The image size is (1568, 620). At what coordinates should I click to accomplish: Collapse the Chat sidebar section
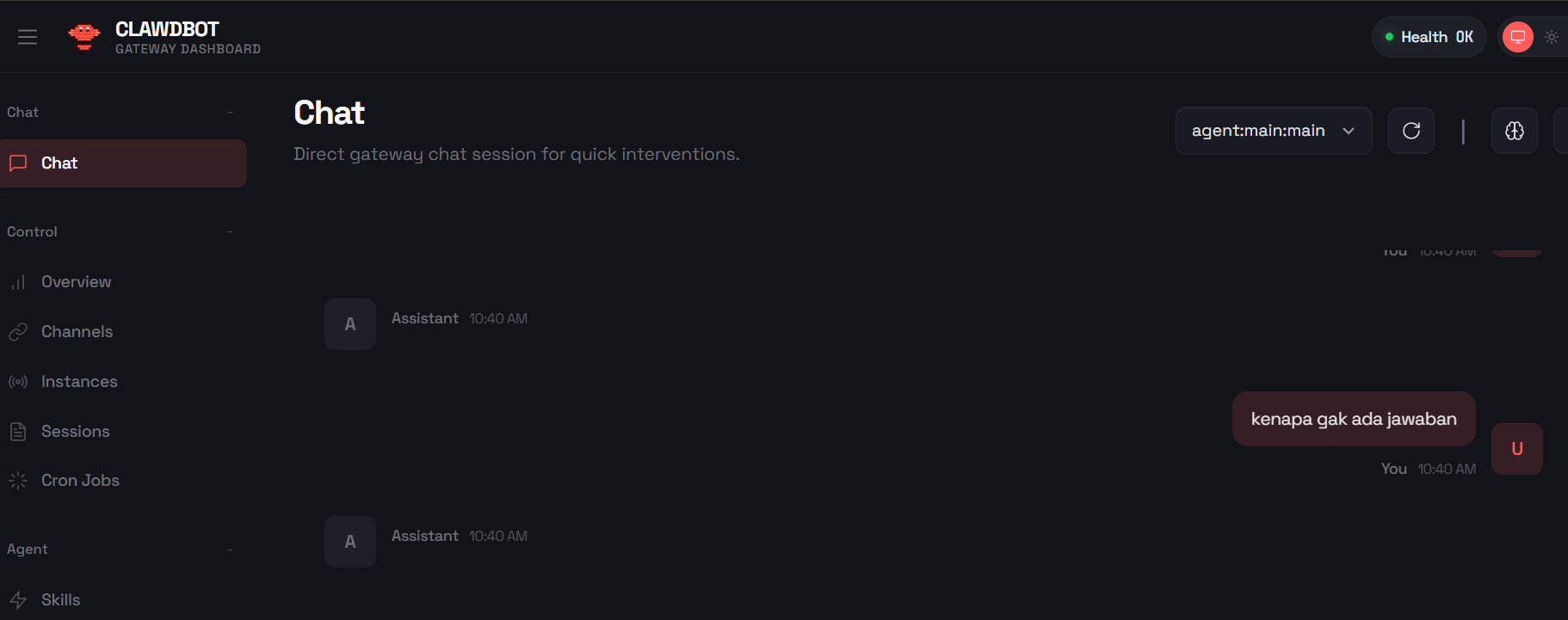point(230,113)
